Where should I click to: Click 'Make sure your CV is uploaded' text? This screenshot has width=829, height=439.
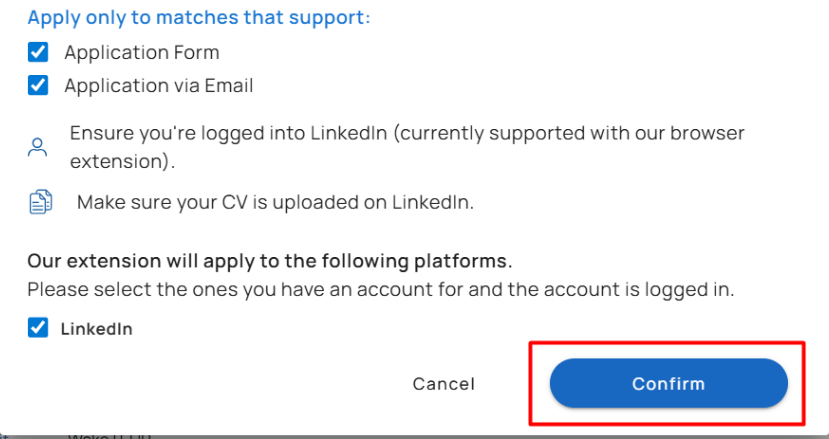(274, 202)
